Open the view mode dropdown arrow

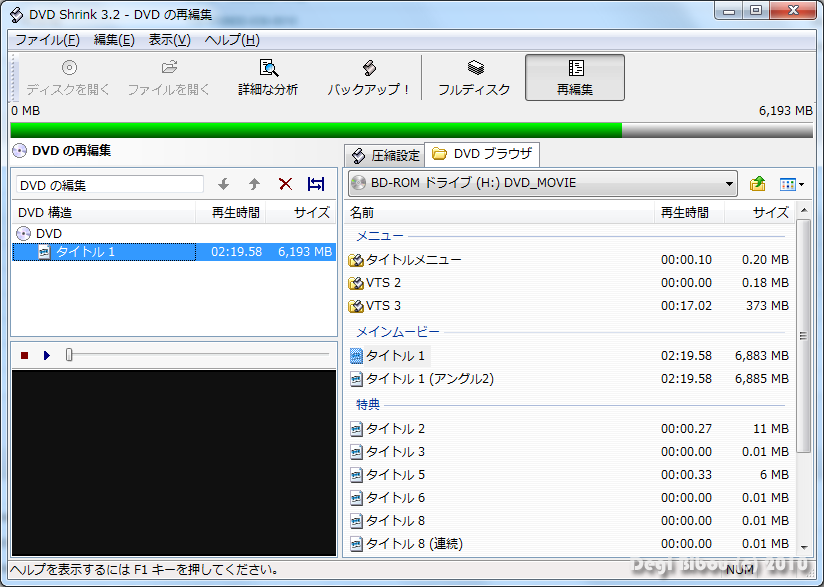801,184
